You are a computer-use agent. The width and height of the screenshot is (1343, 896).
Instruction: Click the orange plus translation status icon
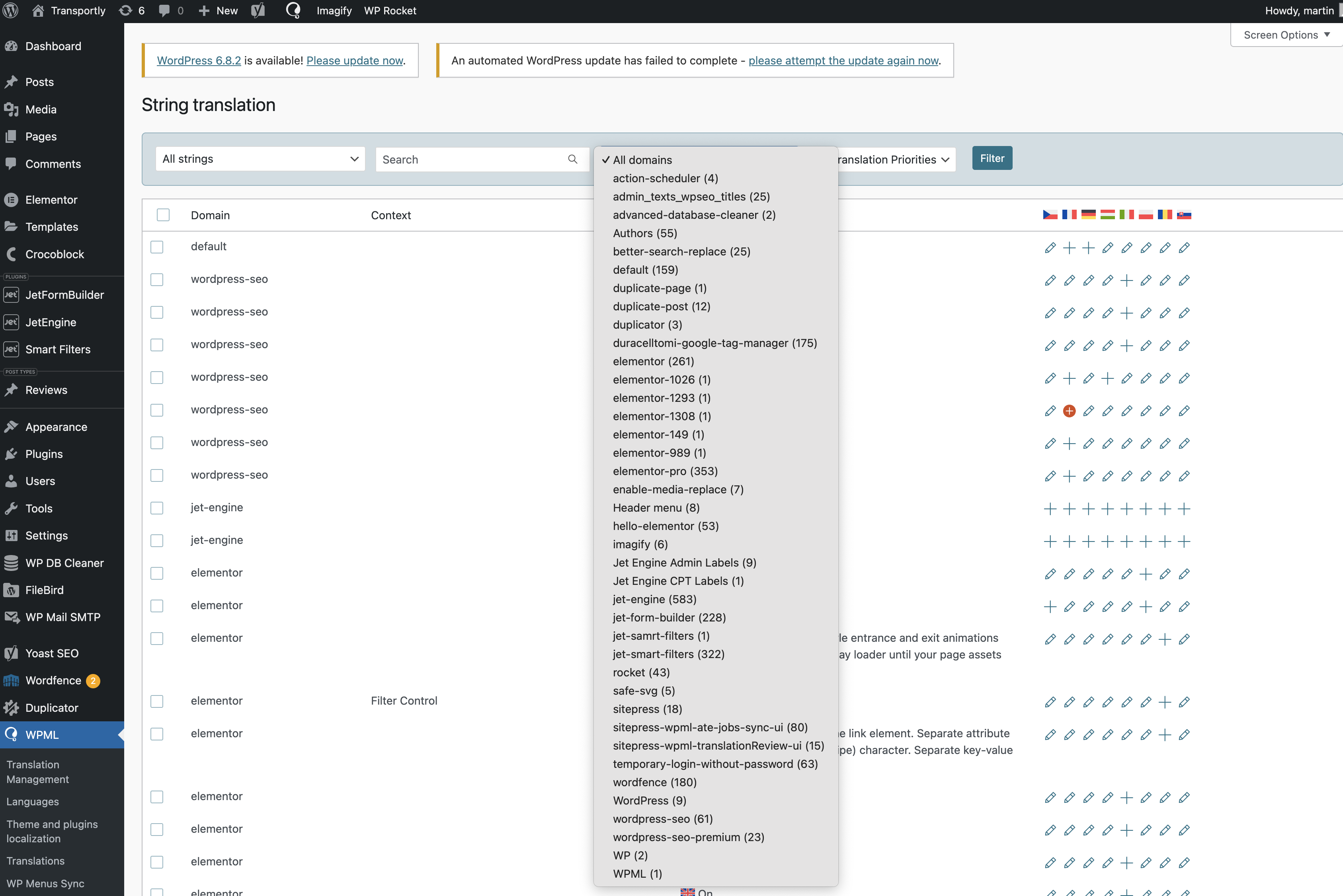click(x=1069, y=411)
